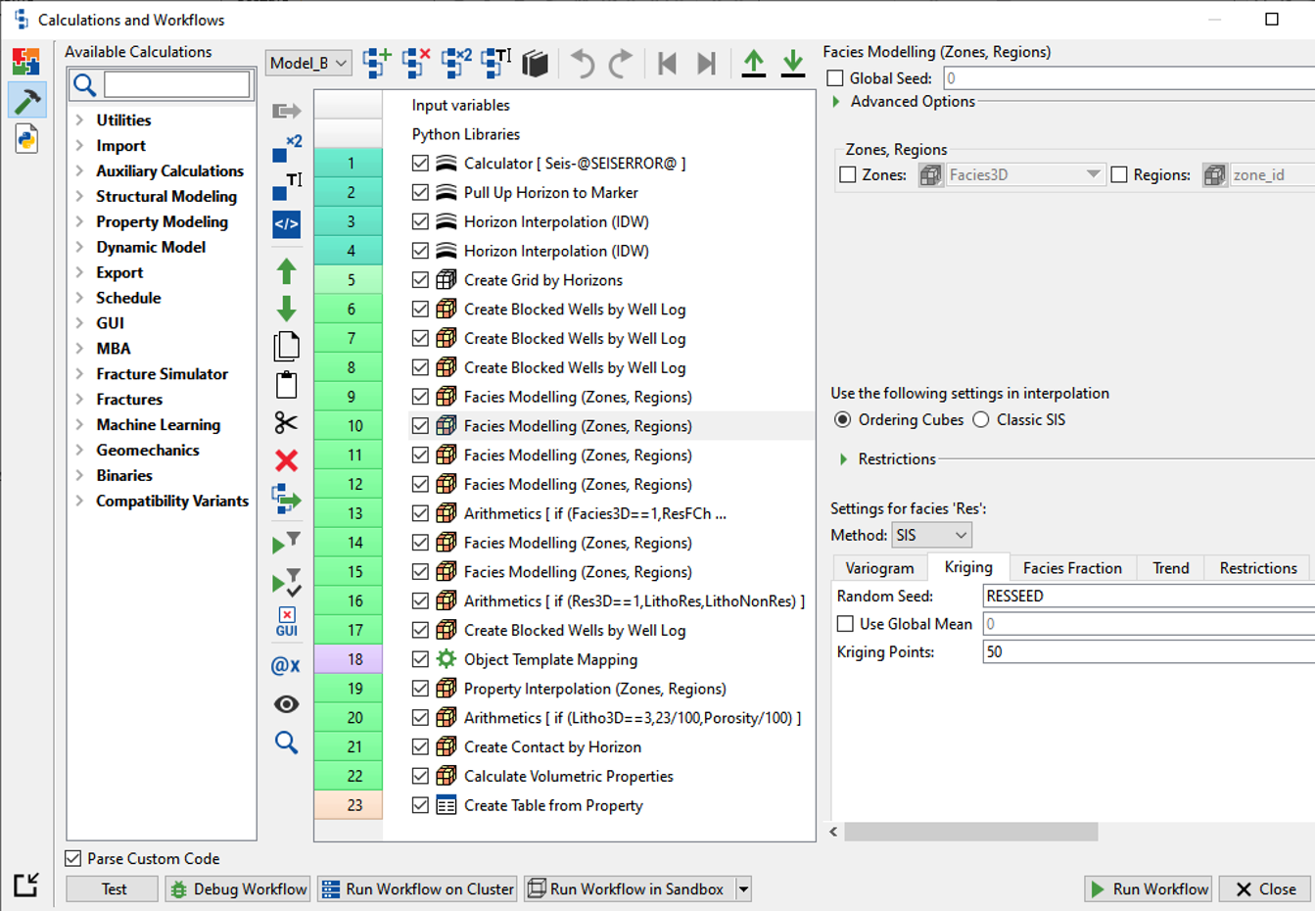Open the Python icon in left sidebar
1316x911 pixels.
(26, 139)
